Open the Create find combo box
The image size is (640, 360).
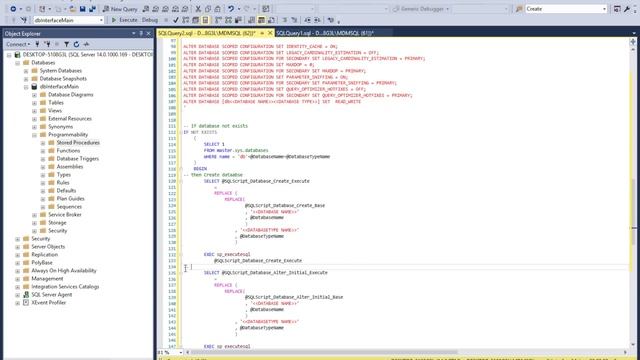point(566,9)
